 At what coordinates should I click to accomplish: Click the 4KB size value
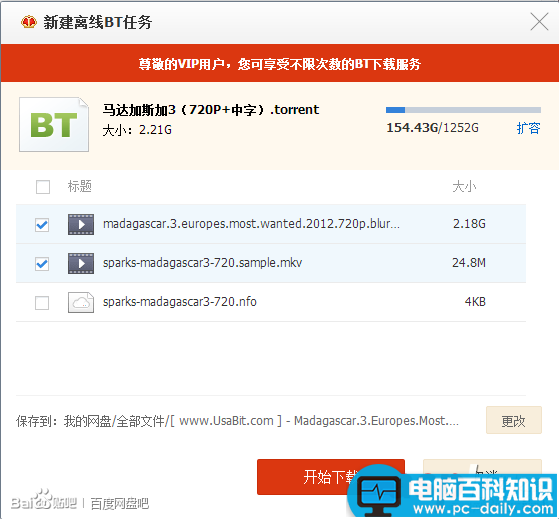tap(475, 302)
